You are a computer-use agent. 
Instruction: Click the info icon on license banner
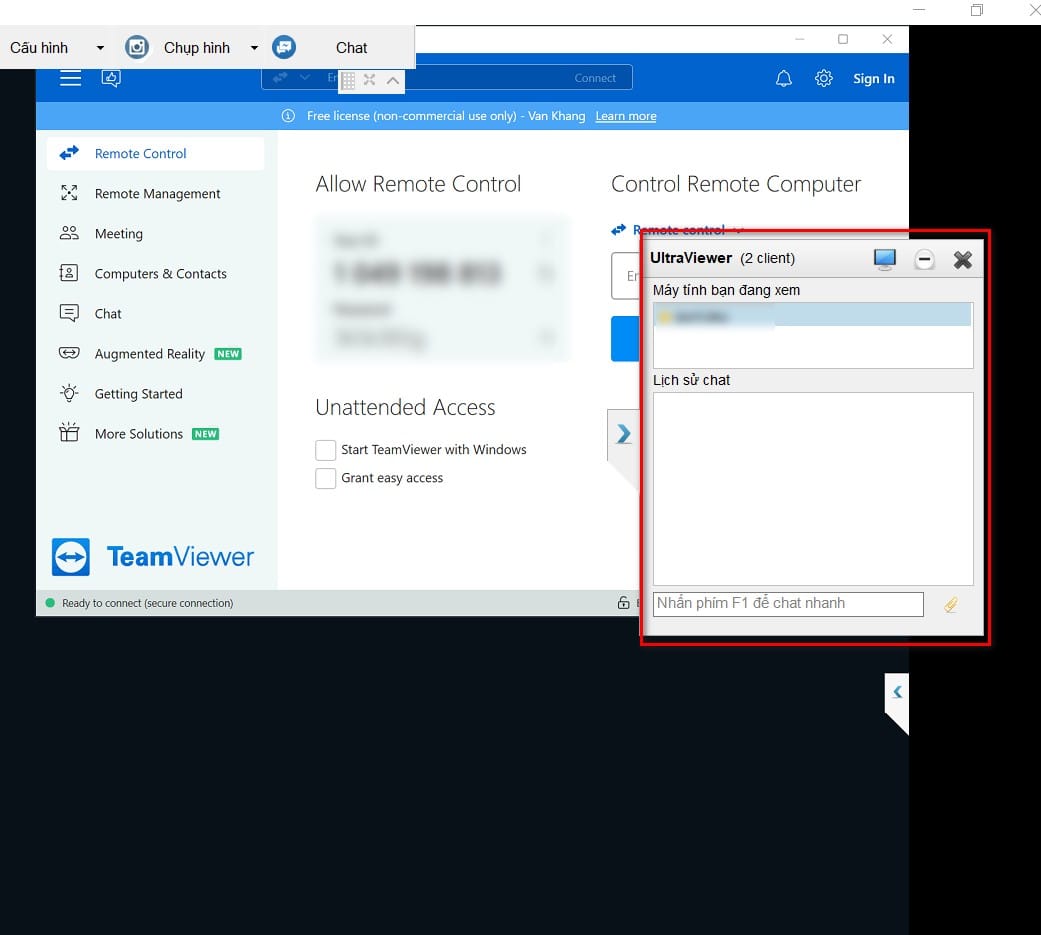point(288,116)
